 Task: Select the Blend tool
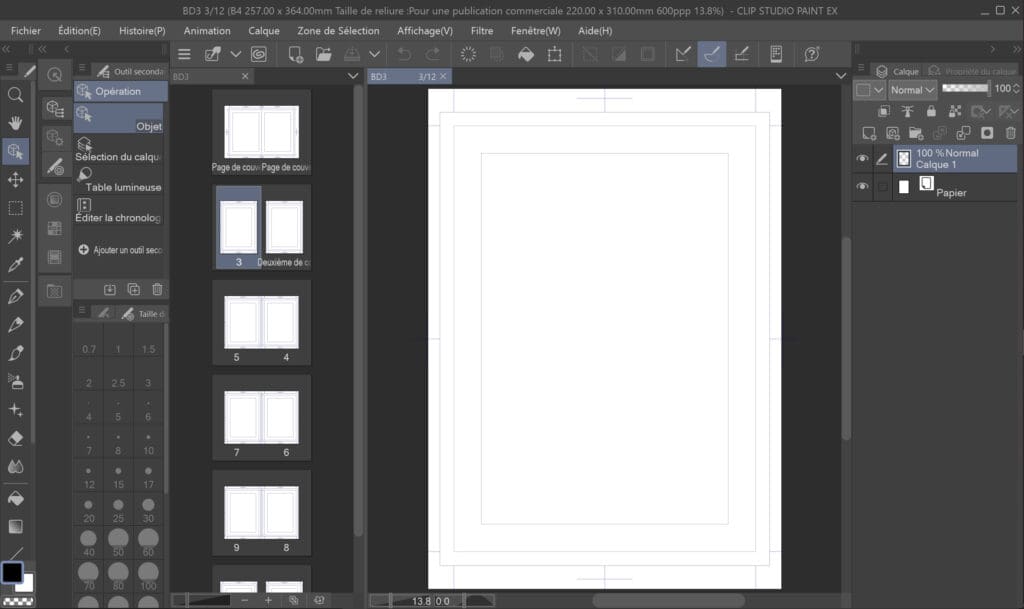coord(16,467)
